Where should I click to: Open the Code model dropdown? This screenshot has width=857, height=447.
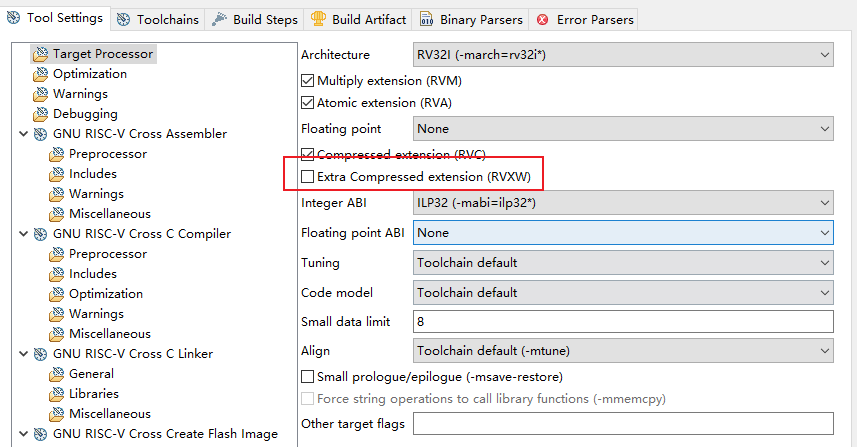point(624,293)
